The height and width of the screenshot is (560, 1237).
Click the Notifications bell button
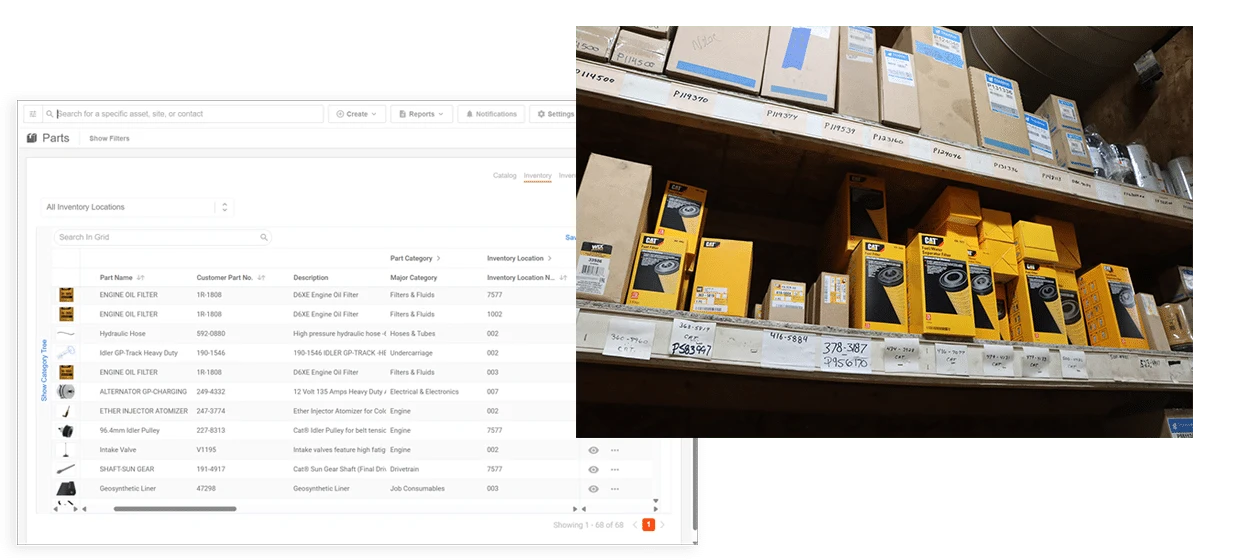[492, 114]
